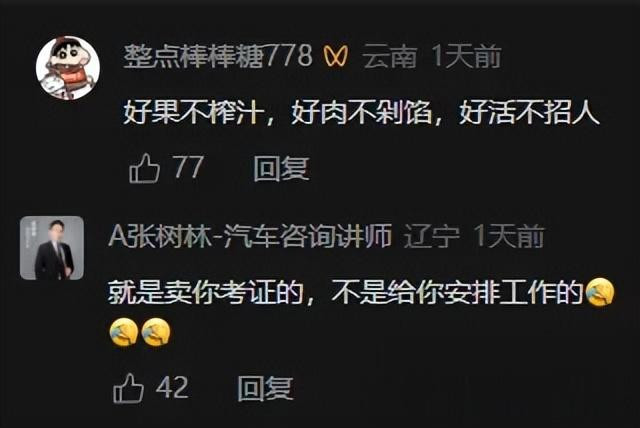This screenshot has height=428, width=640.
Task: Open the Crayon Shin-chan avatar profile
Action: click(68, 68)
